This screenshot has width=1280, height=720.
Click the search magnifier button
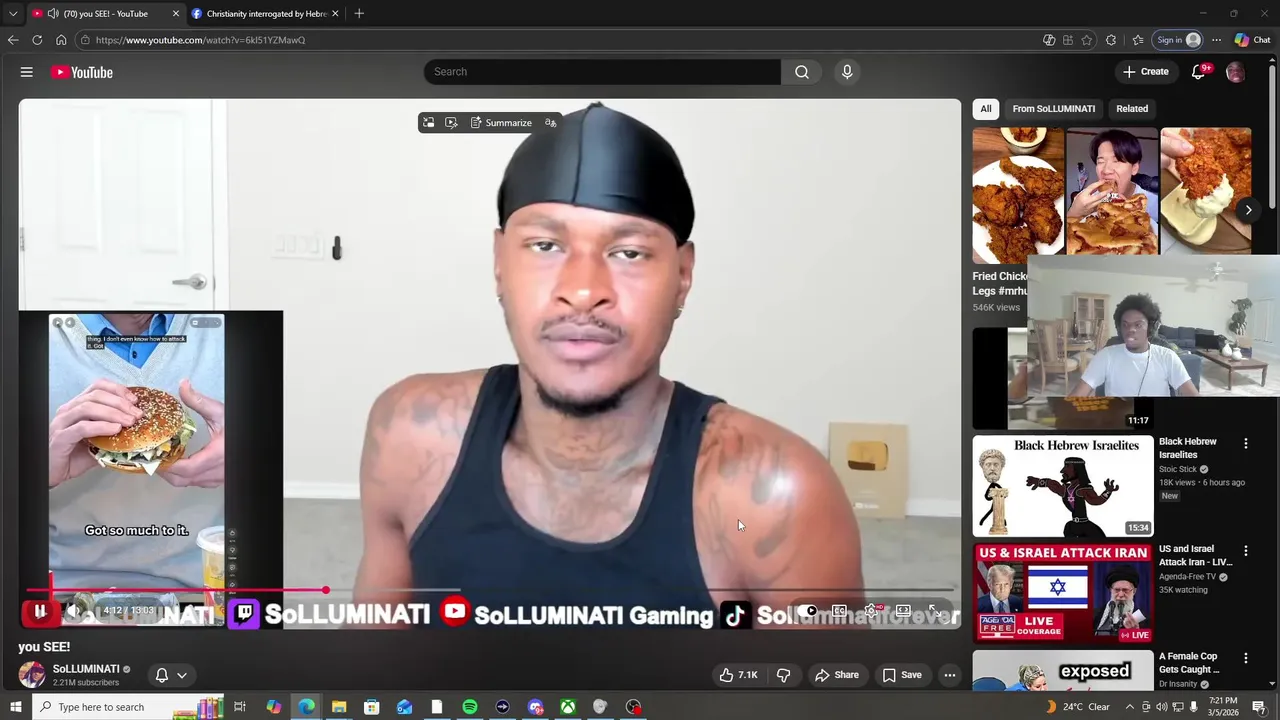click(802, 72)
